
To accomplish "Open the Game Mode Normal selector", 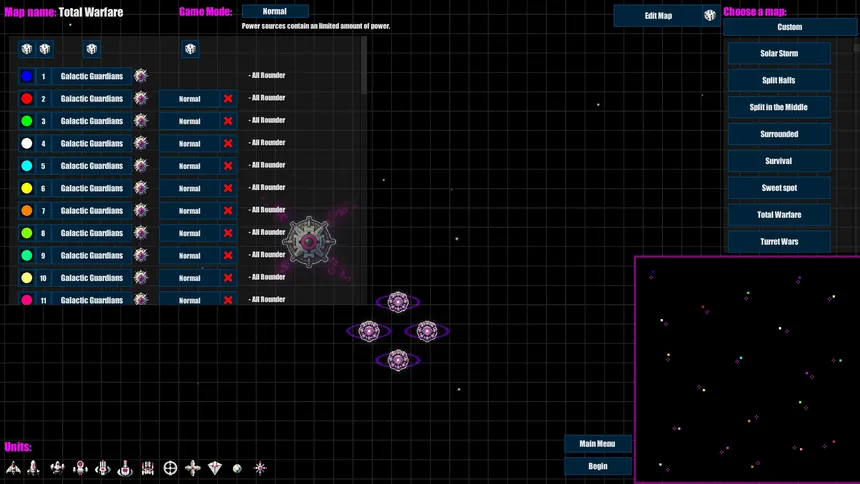I will coord(275,11).
